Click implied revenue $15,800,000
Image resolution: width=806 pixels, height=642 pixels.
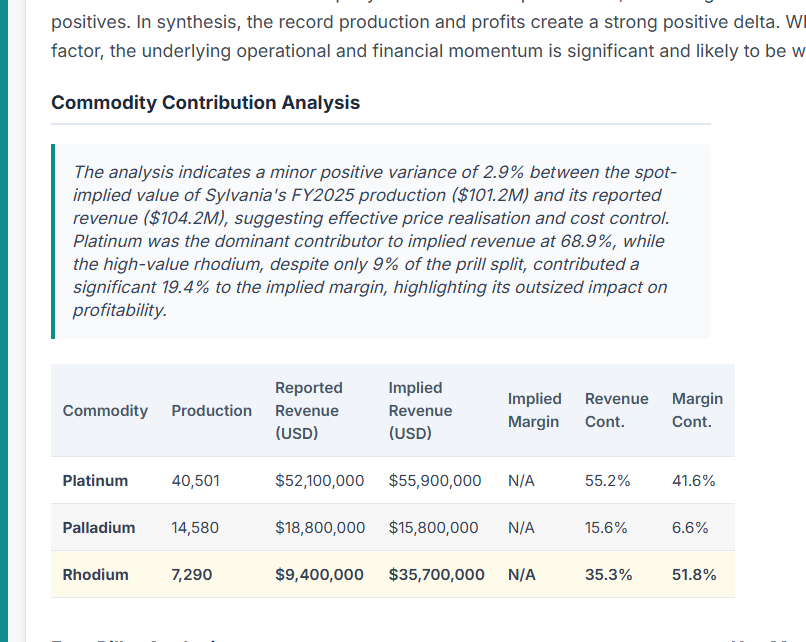click(433, 528)
